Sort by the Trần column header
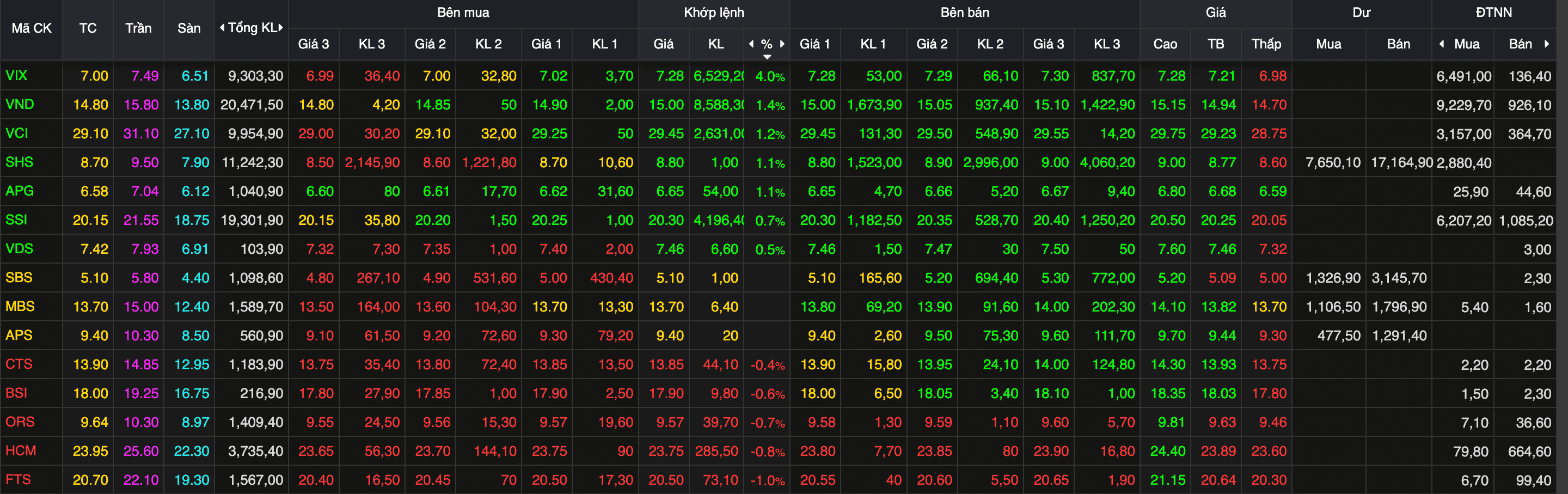 pyautogui.click(x=138, y=28)
